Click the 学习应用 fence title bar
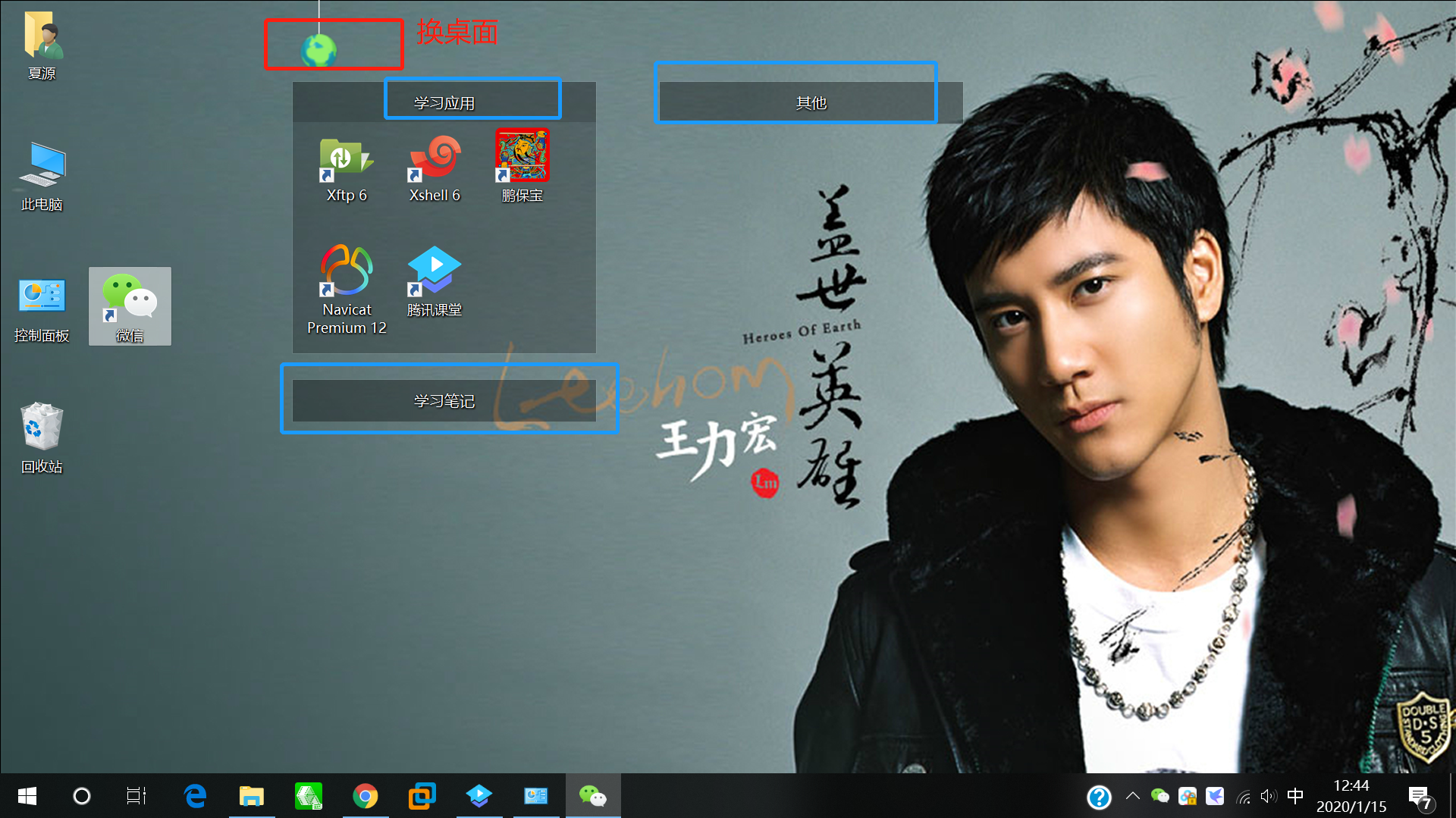The width and height of the screenshot is (1456, 818). 444,102
